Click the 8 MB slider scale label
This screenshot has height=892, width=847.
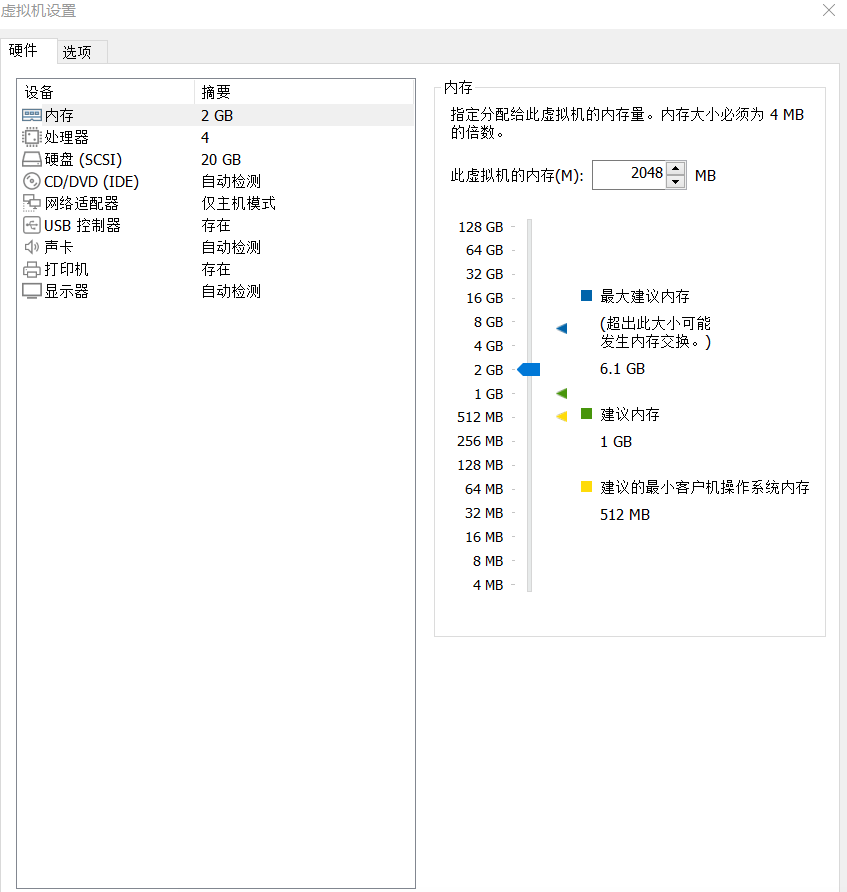click(x=488, y=561)
